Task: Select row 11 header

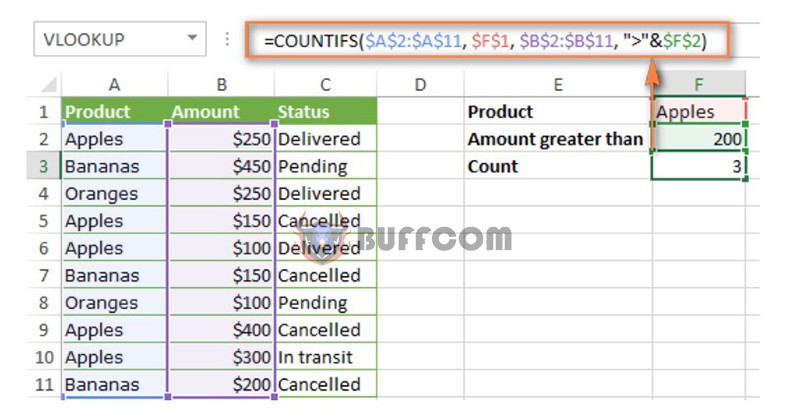Action: point(44,384)
